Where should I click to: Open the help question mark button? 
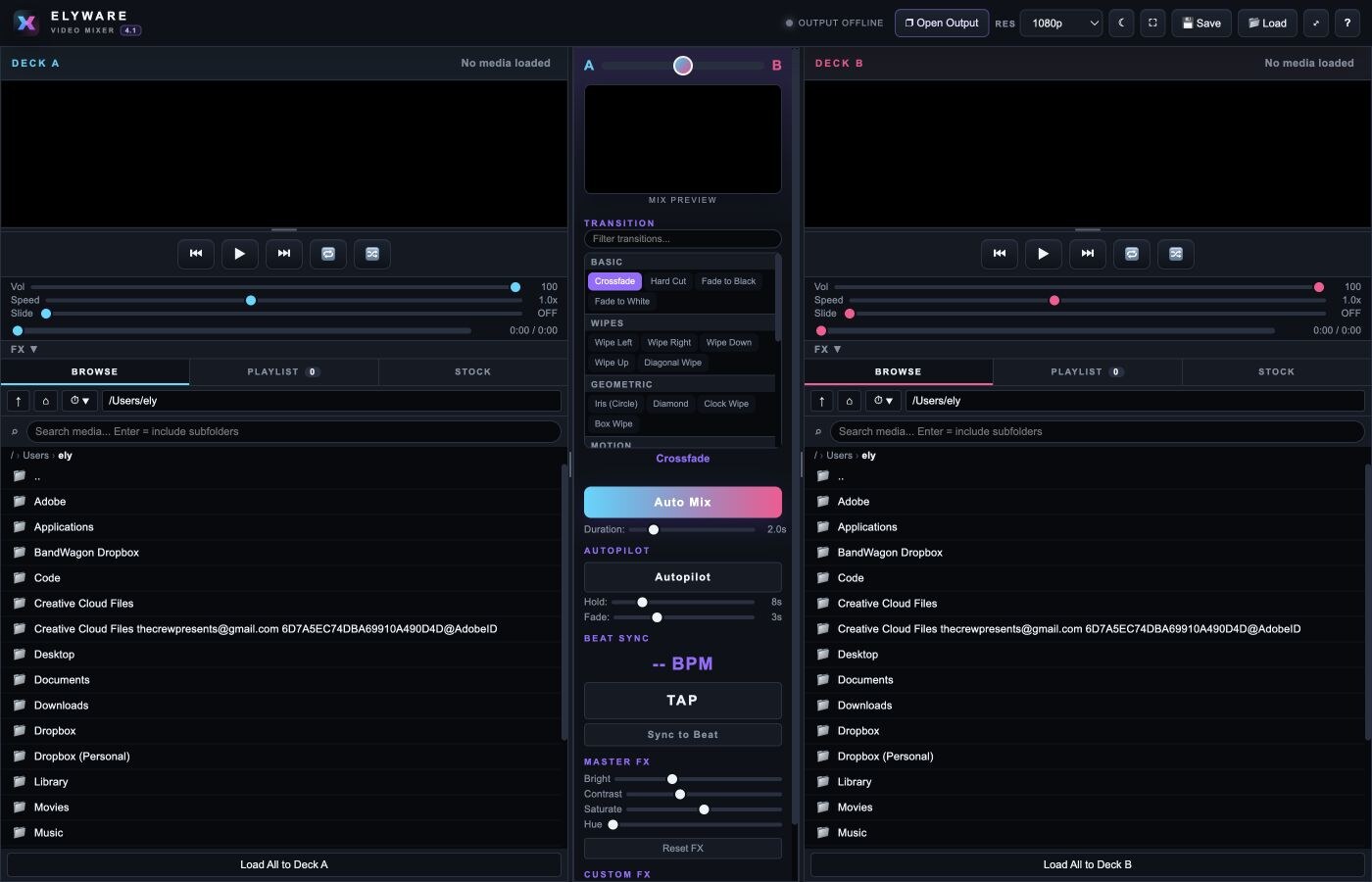tap(1347, 23)
